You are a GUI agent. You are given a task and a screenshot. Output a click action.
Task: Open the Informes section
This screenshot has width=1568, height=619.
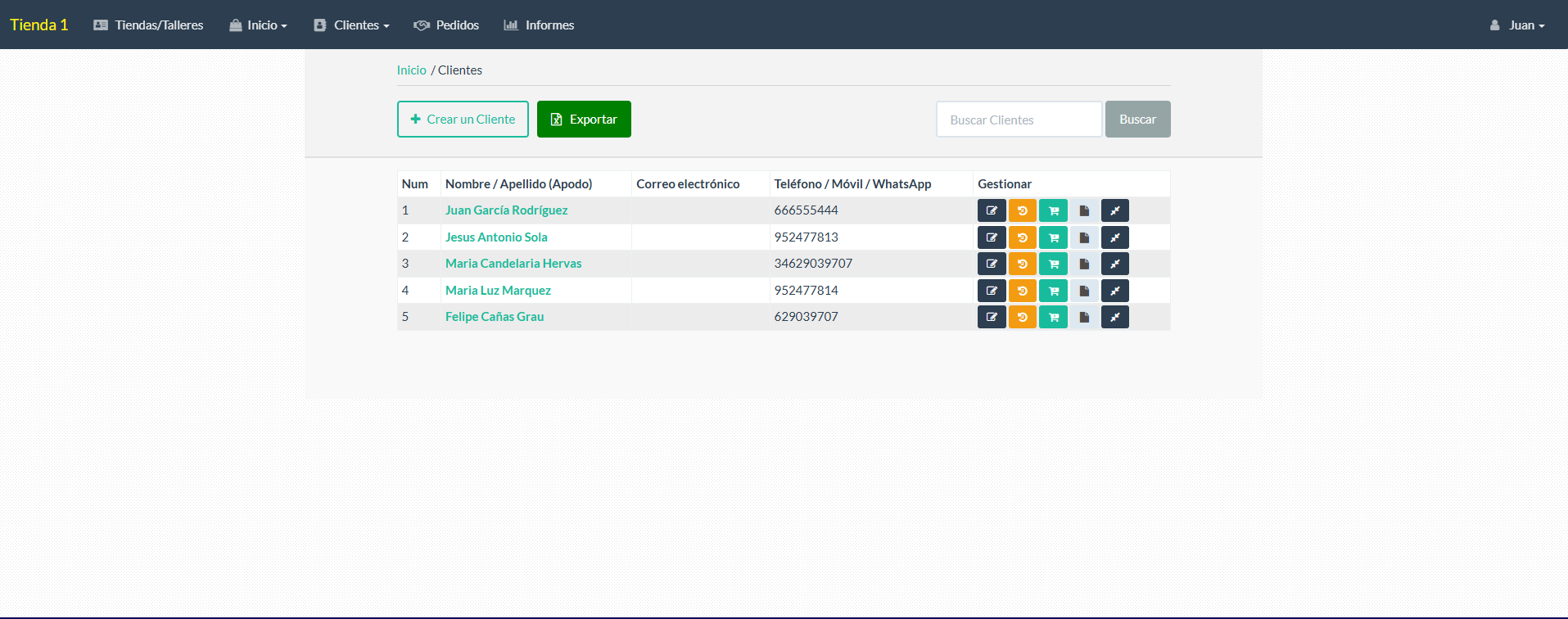tap(539, 25)
